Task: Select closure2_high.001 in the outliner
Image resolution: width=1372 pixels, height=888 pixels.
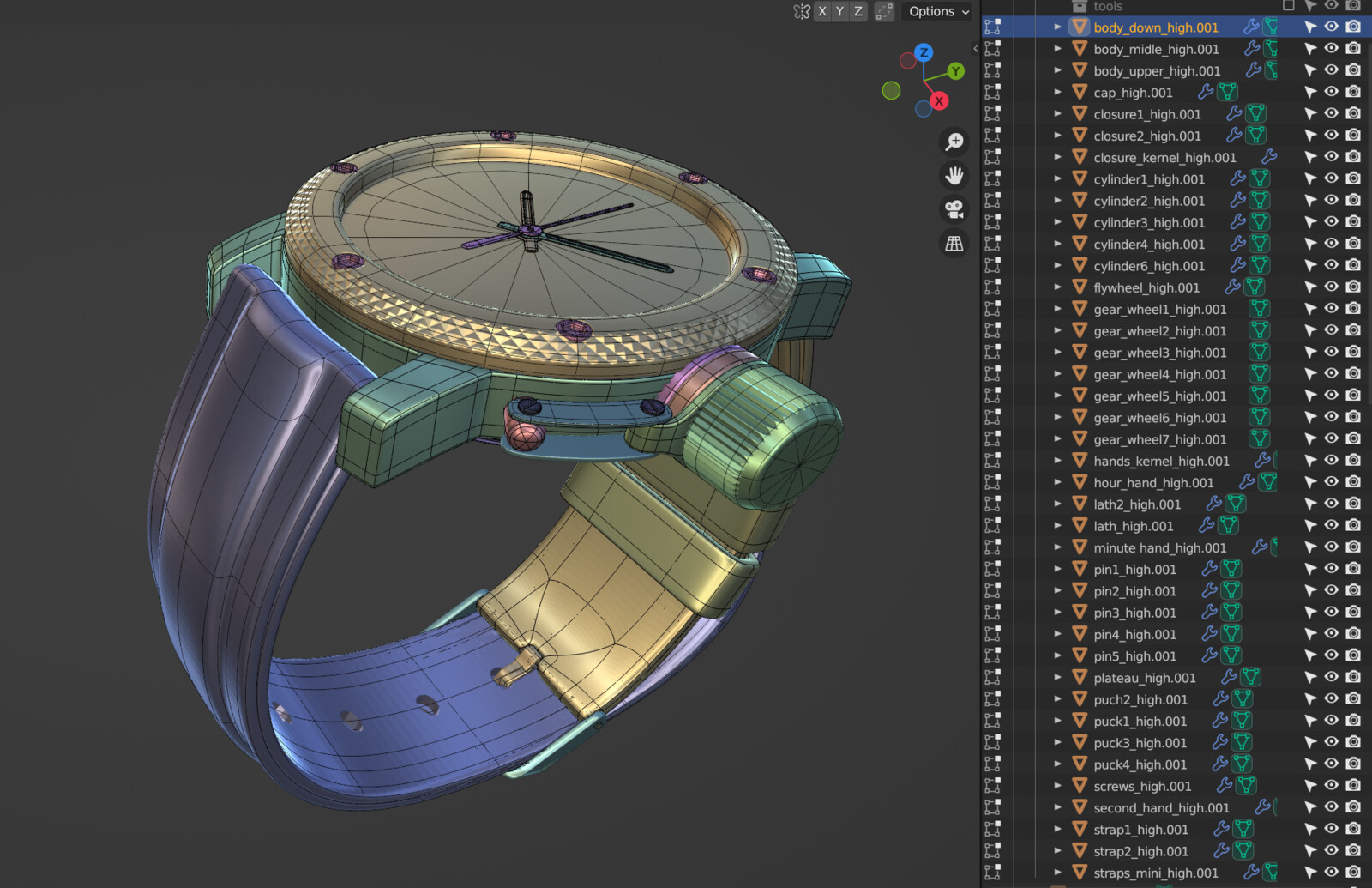Action: 1146,136
